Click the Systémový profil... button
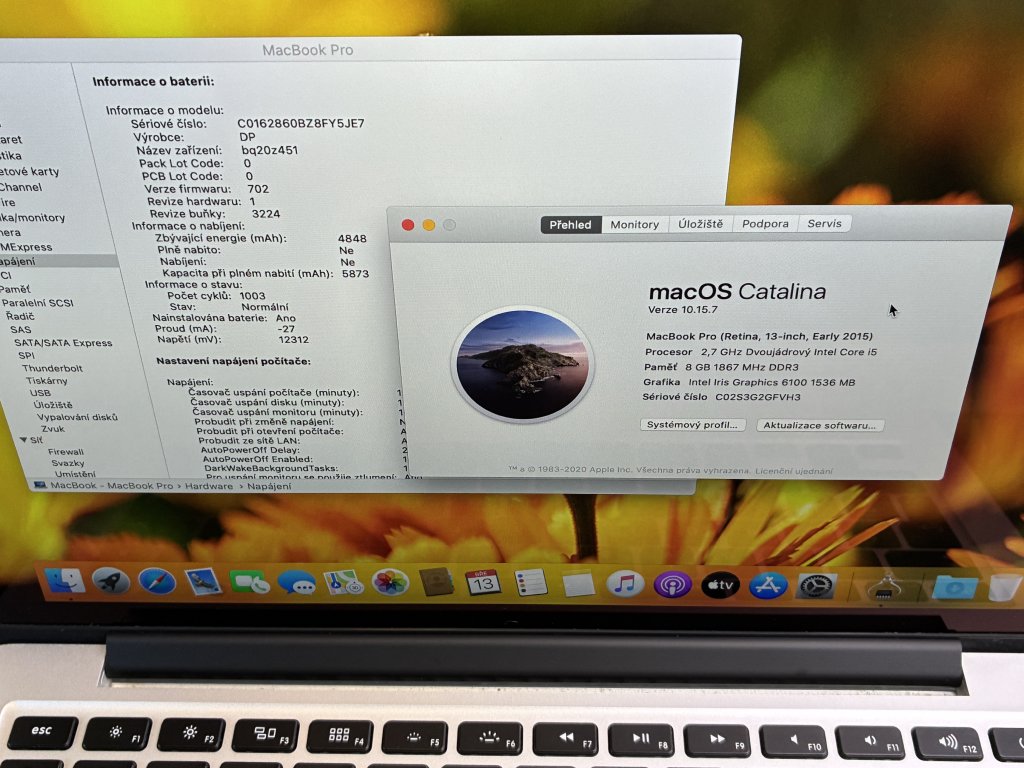1024x768 pixels. 692,425
